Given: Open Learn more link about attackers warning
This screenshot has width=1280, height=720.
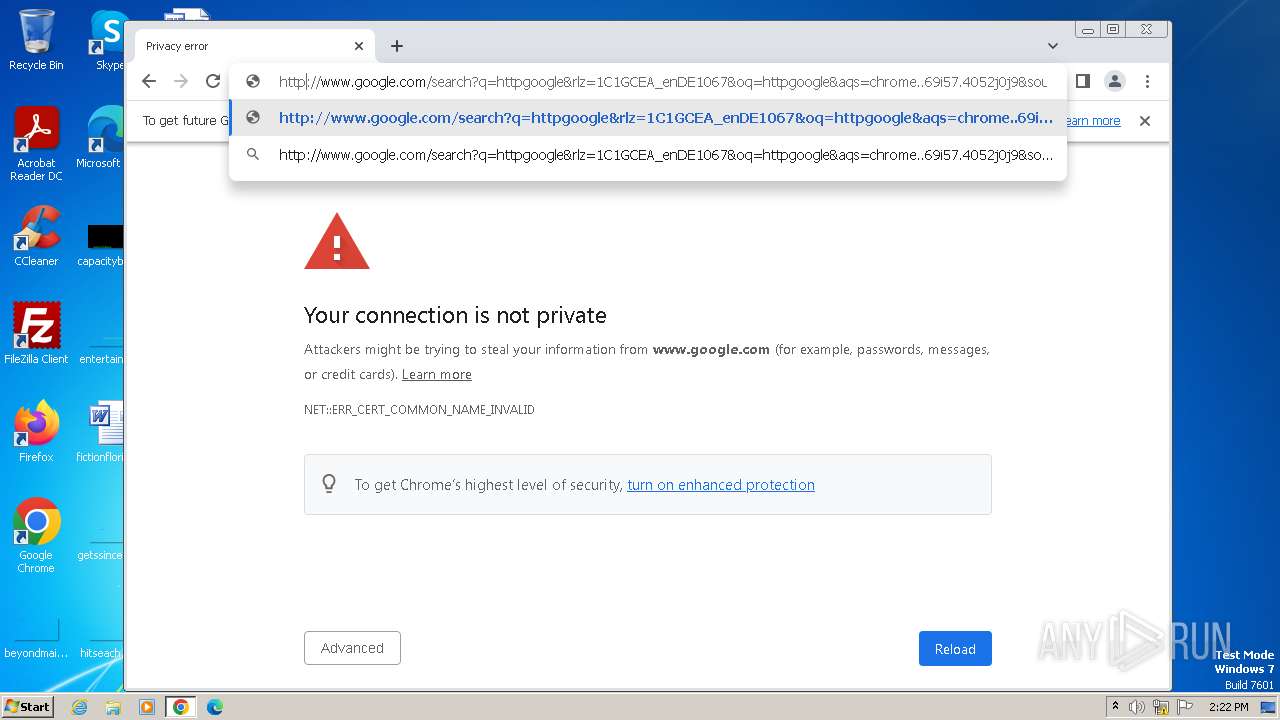Looking at the screenshot, I should [436, 374].
